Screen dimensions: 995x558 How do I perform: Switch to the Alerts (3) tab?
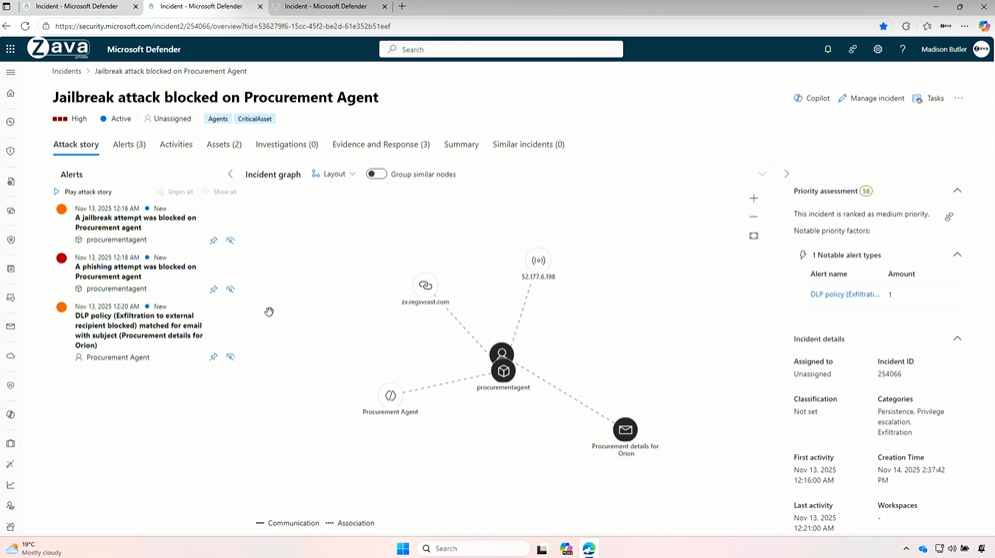pyautogui.click(x=129, y=144)
